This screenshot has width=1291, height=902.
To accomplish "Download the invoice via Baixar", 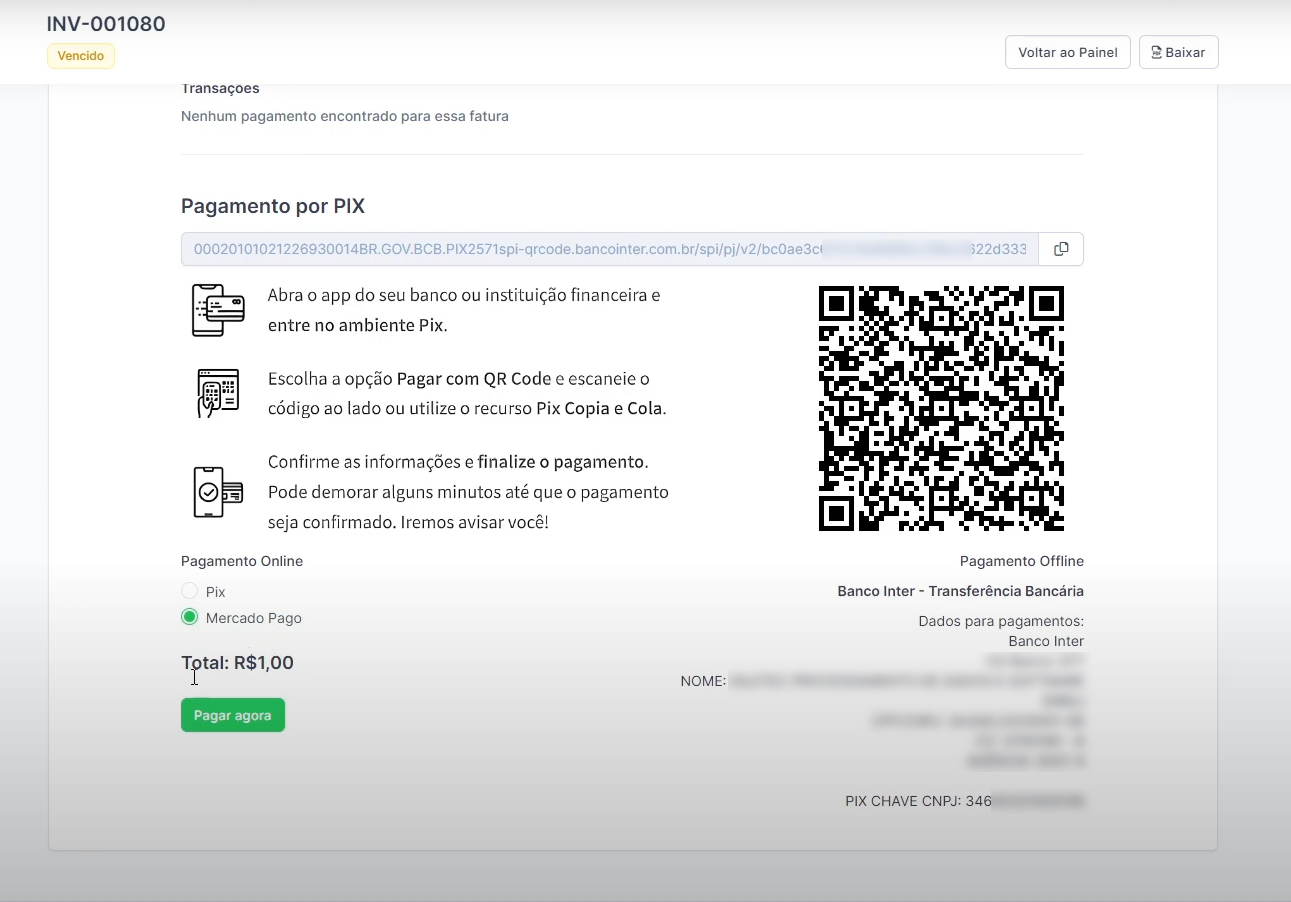I will [1178, 51].
